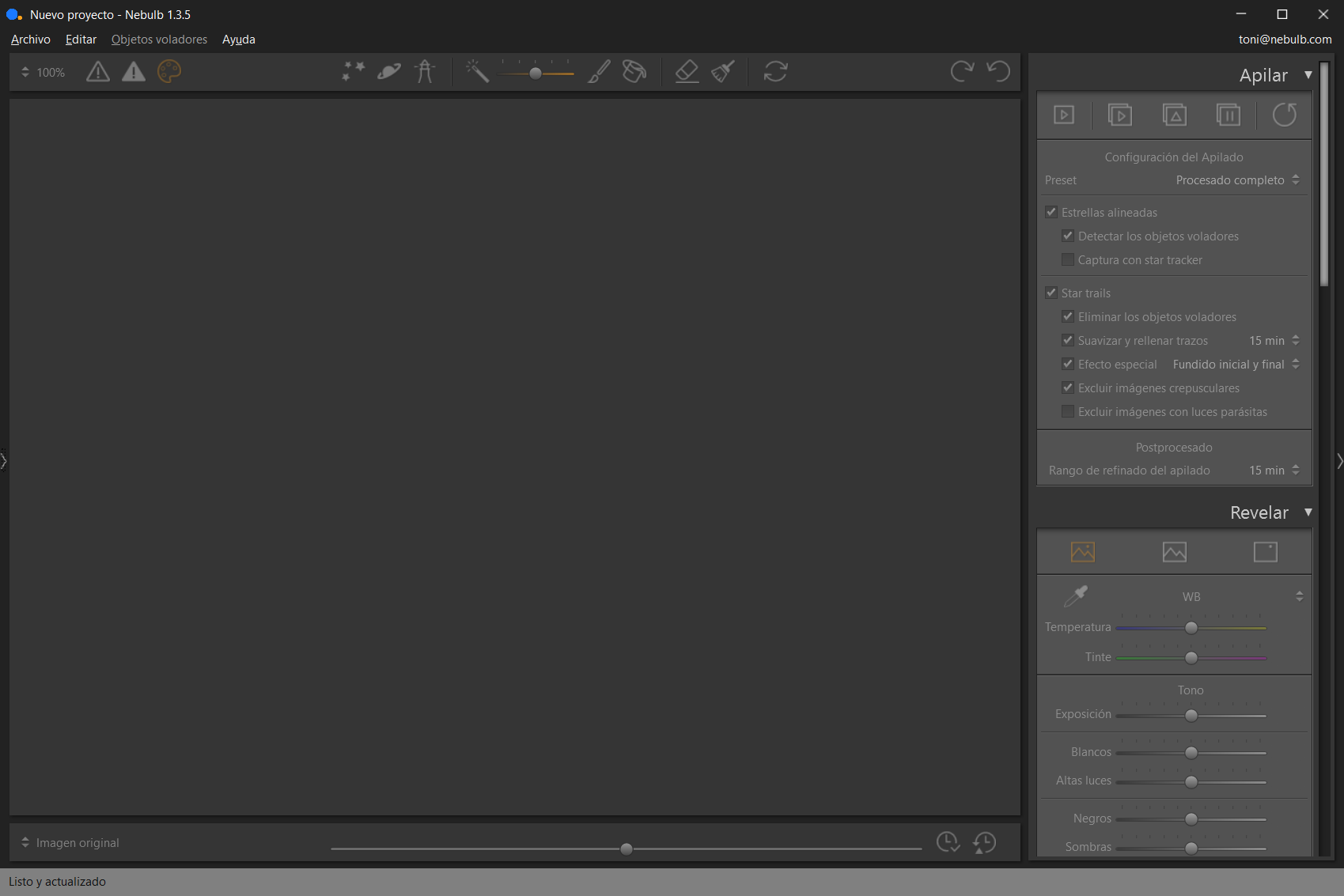Change Rango de refinado 15 min value

point(1274,470)
